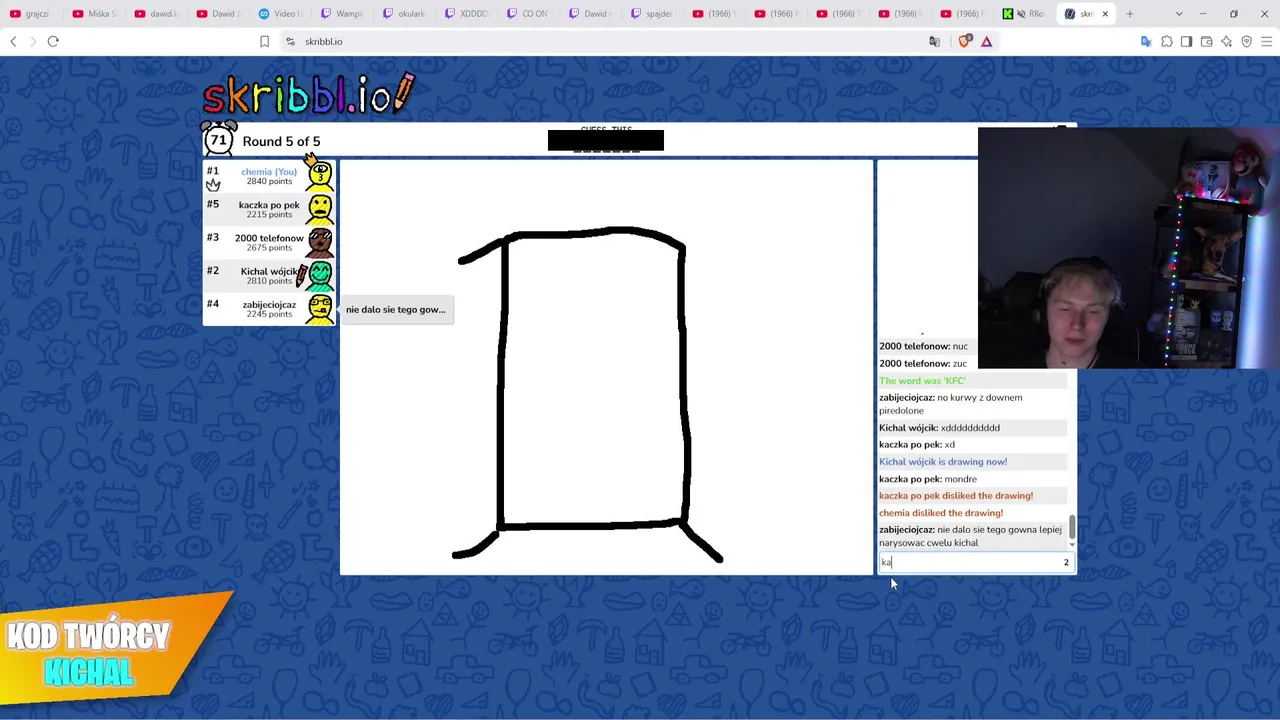Click the #1 rank crown icon

click(x=213, y=185)
